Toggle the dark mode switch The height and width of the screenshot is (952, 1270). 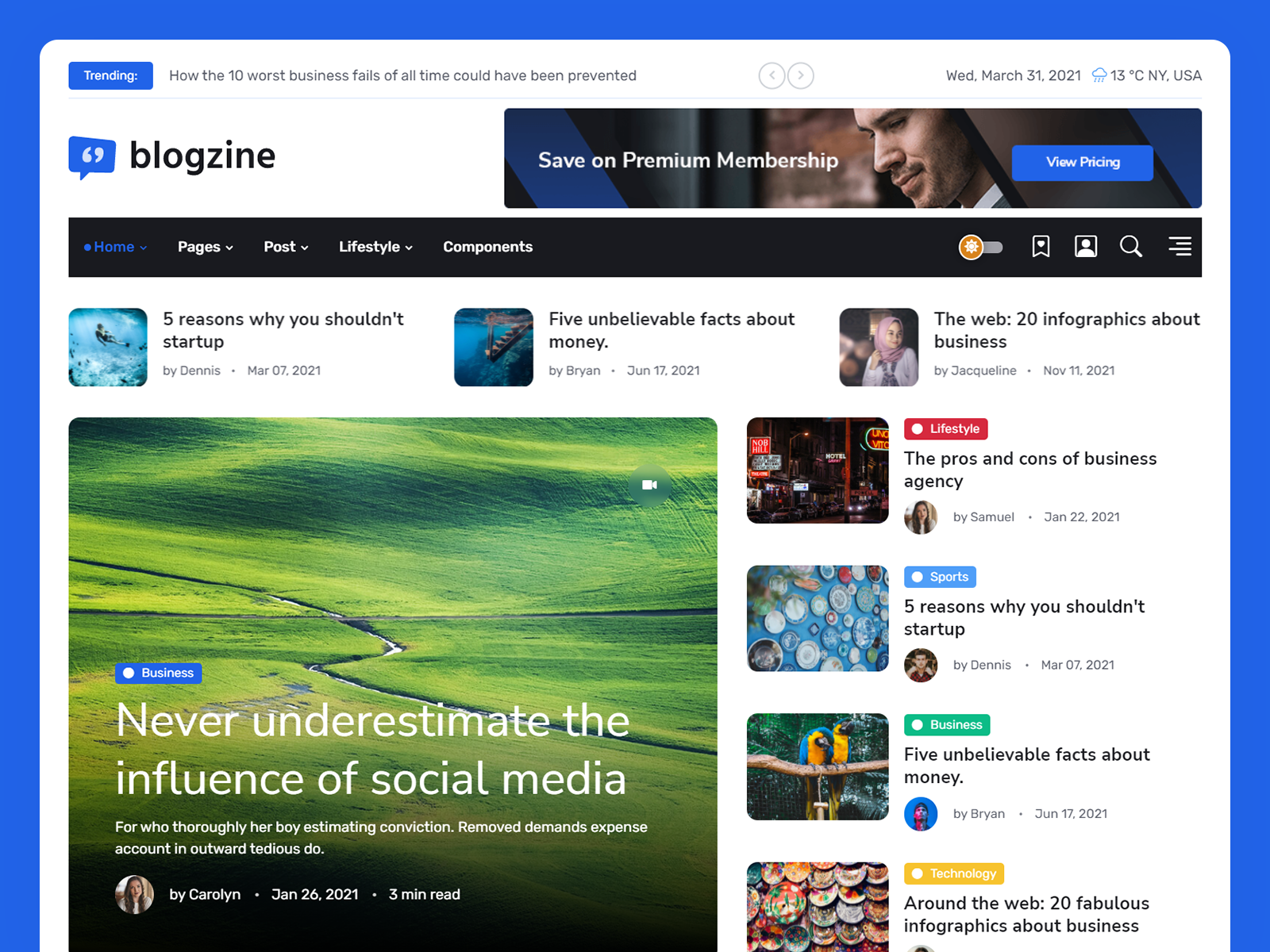(x=981, y=248)
